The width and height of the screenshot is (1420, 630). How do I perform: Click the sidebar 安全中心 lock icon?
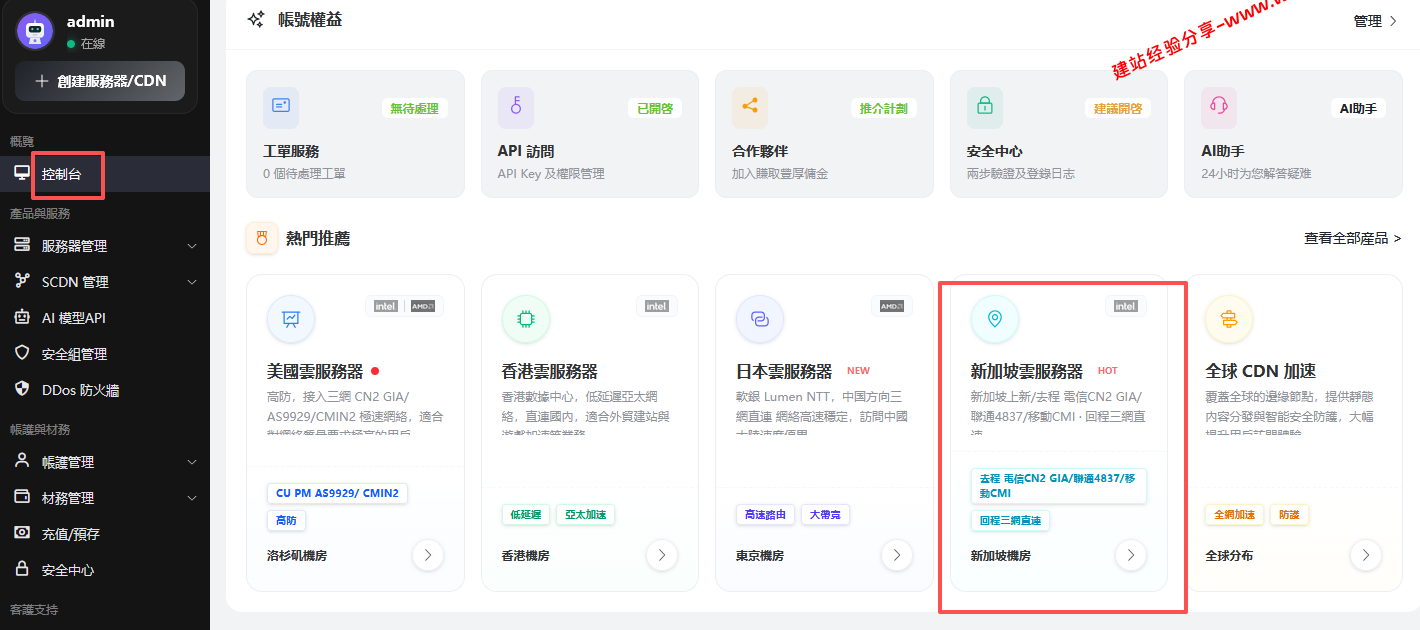click(22, 569)
